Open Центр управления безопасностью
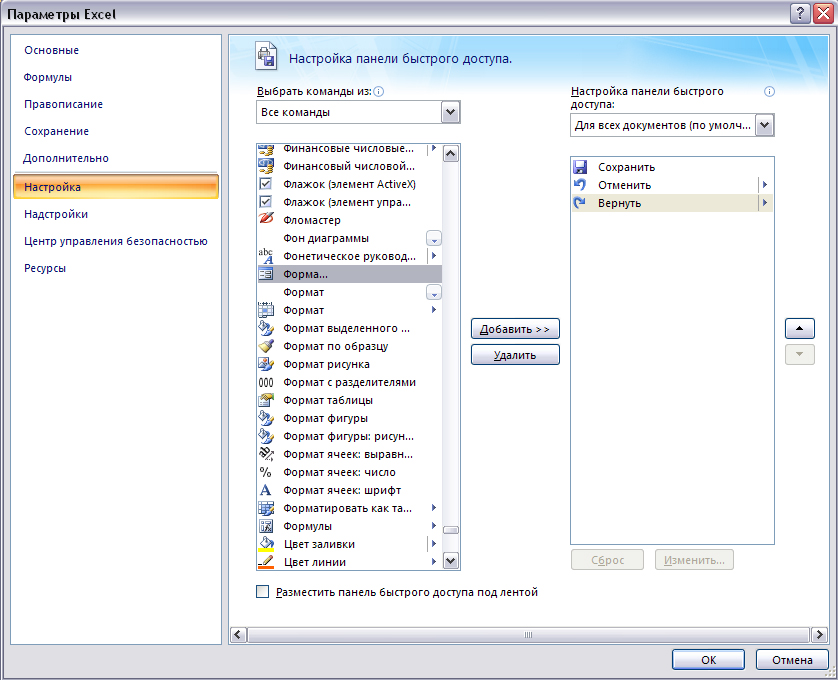 (x=115, y=241)
